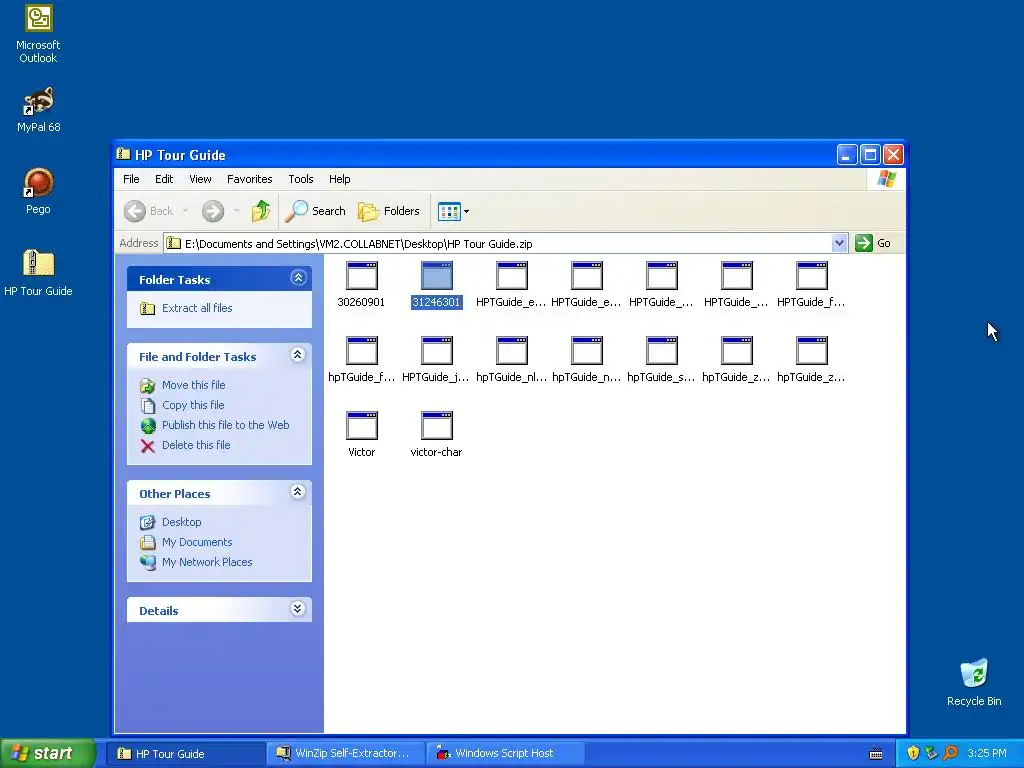
Task: Open the Favorites menu
Action: 249,179
